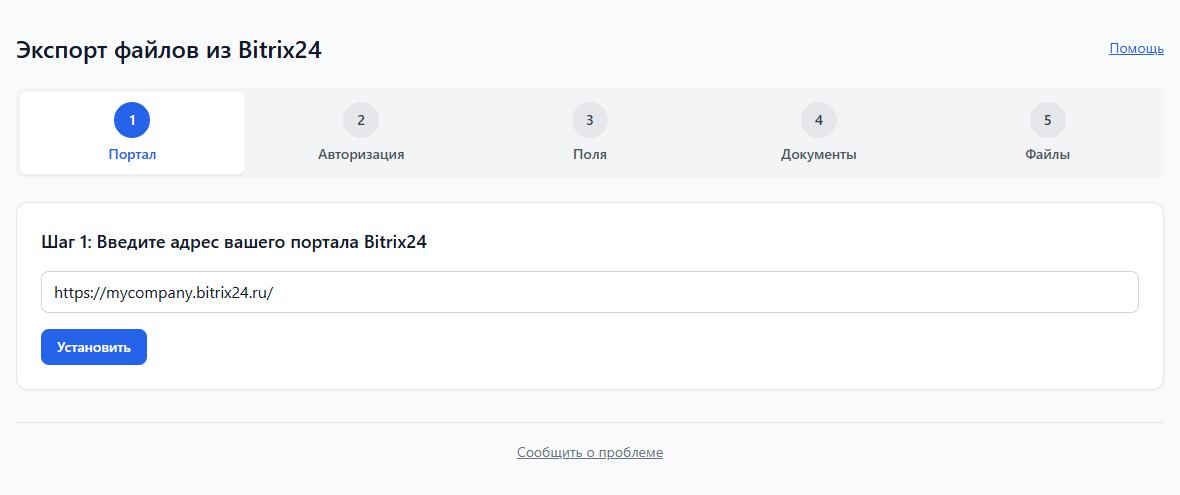1180x495 pixels.
Task: Open the Сообщить о проблеме link
Action: pyautogui.click(x=590, y=453)
